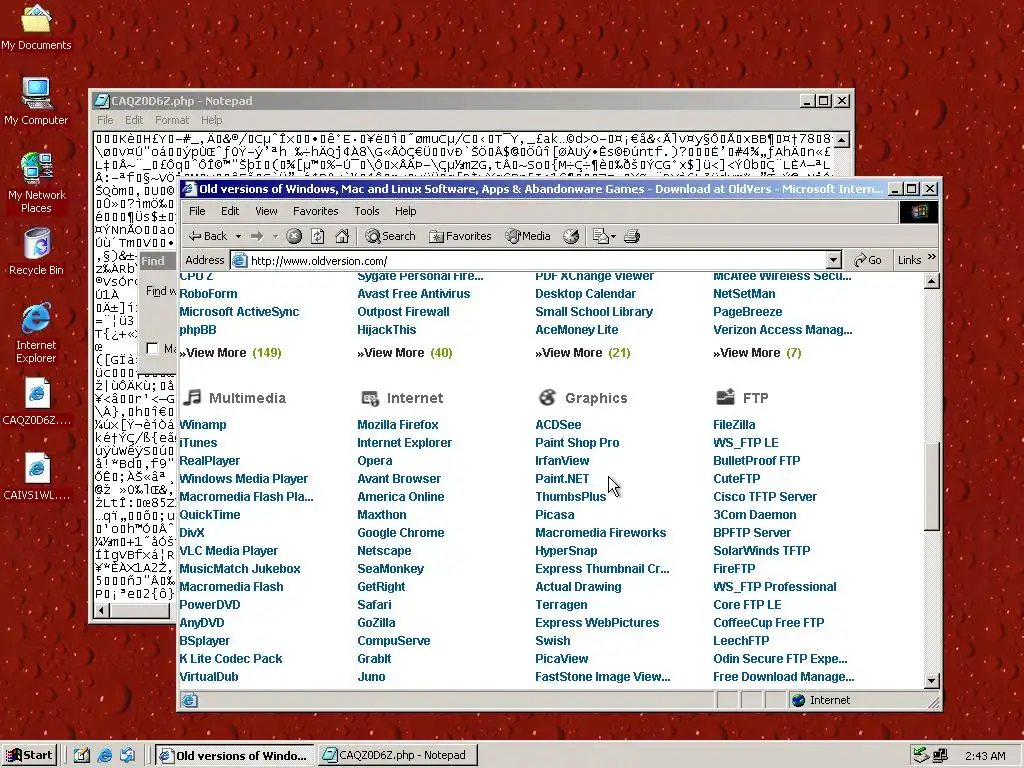Open the Mozilla Firefox link
The width and height of the screenshot is (1024, 768).
[398, 424]
